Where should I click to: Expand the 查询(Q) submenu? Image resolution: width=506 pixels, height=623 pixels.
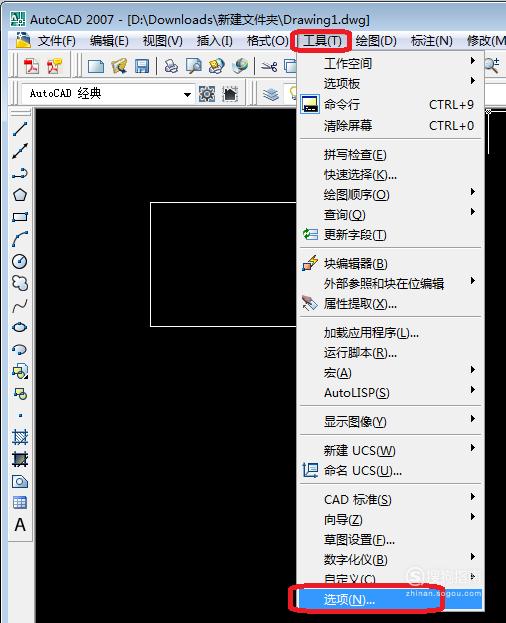pos(390,215)
